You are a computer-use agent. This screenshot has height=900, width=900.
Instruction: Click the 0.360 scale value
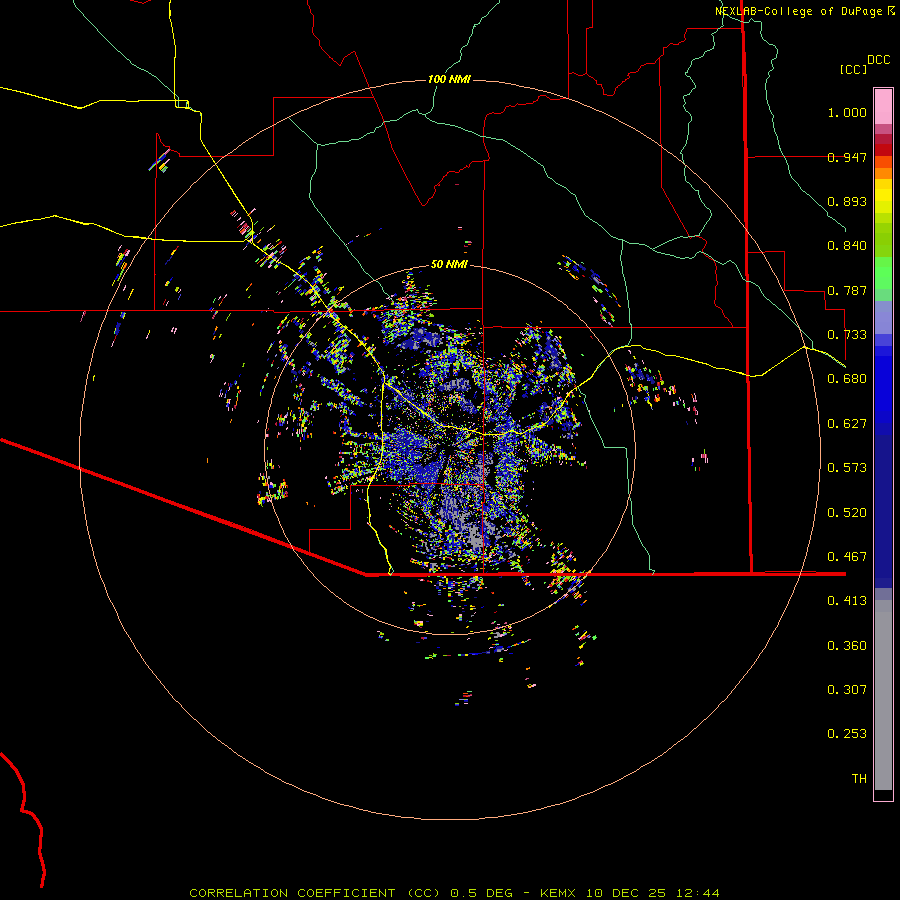point(847,646)
